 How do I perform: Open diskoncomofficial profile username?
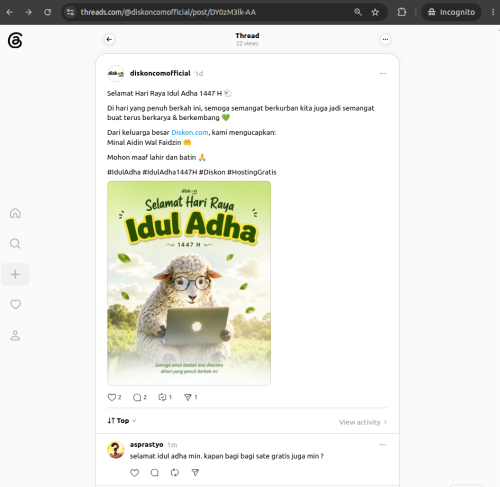(160, 73)
